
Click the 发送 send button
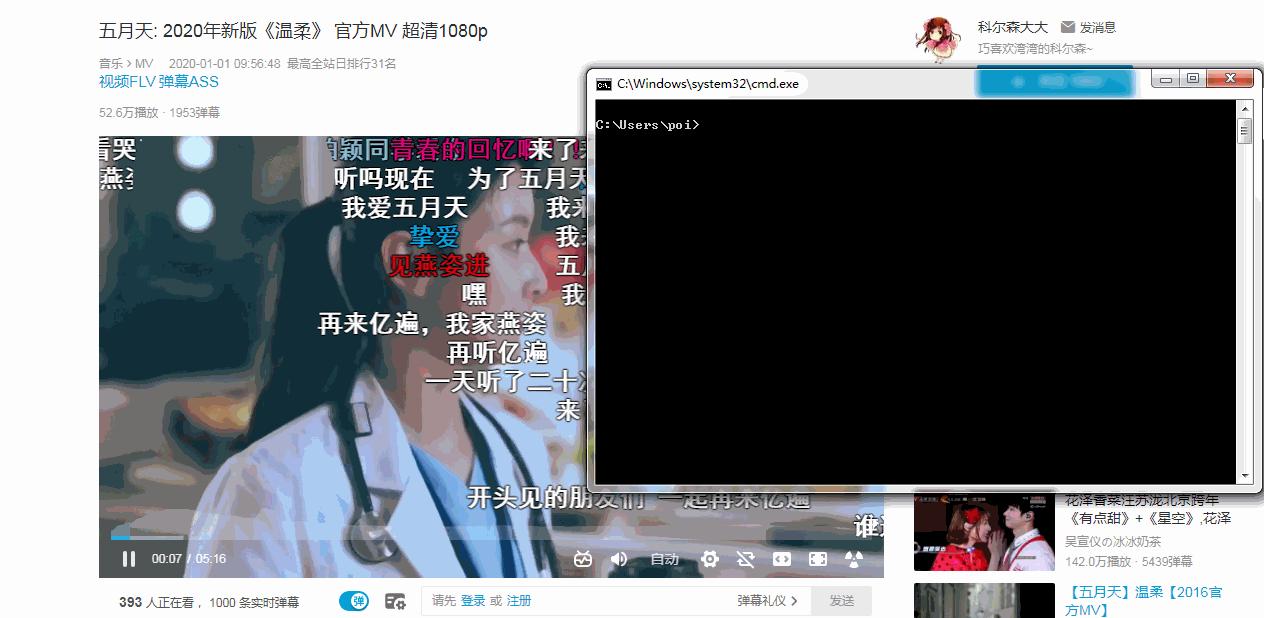(x=841, y=601)
